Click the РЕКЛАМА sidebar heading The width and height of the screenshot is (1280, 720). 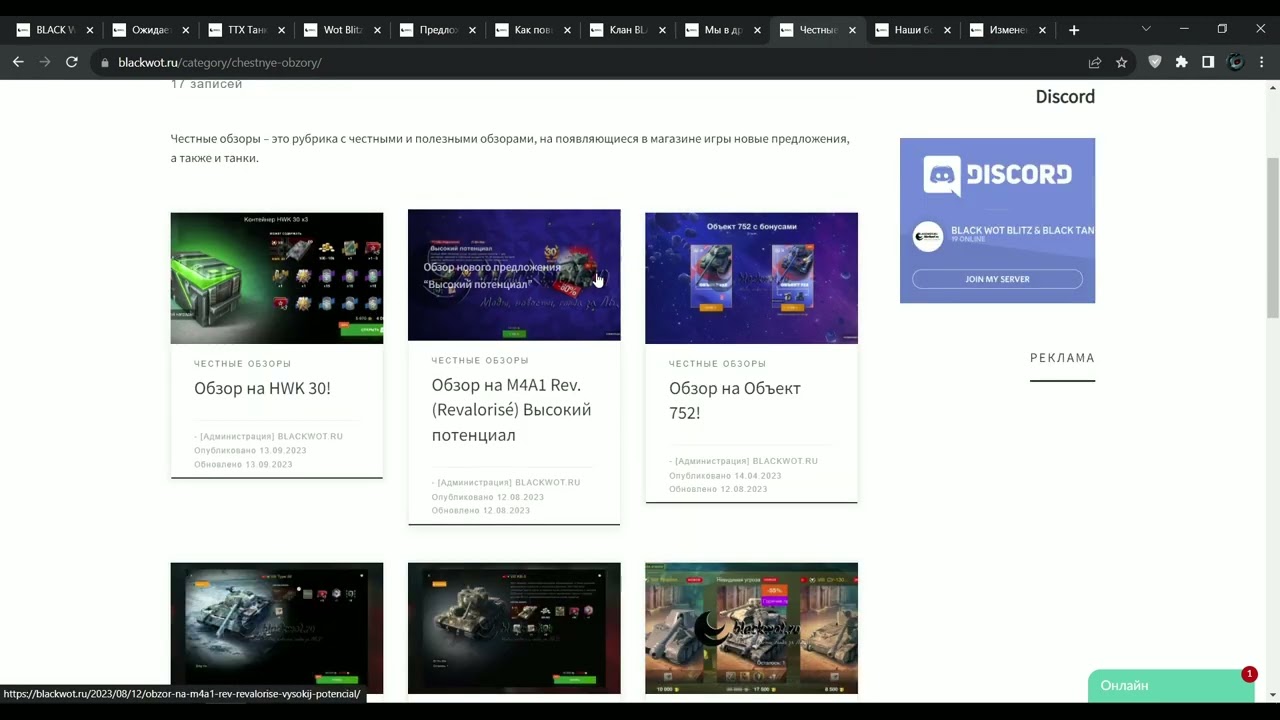1062,358
